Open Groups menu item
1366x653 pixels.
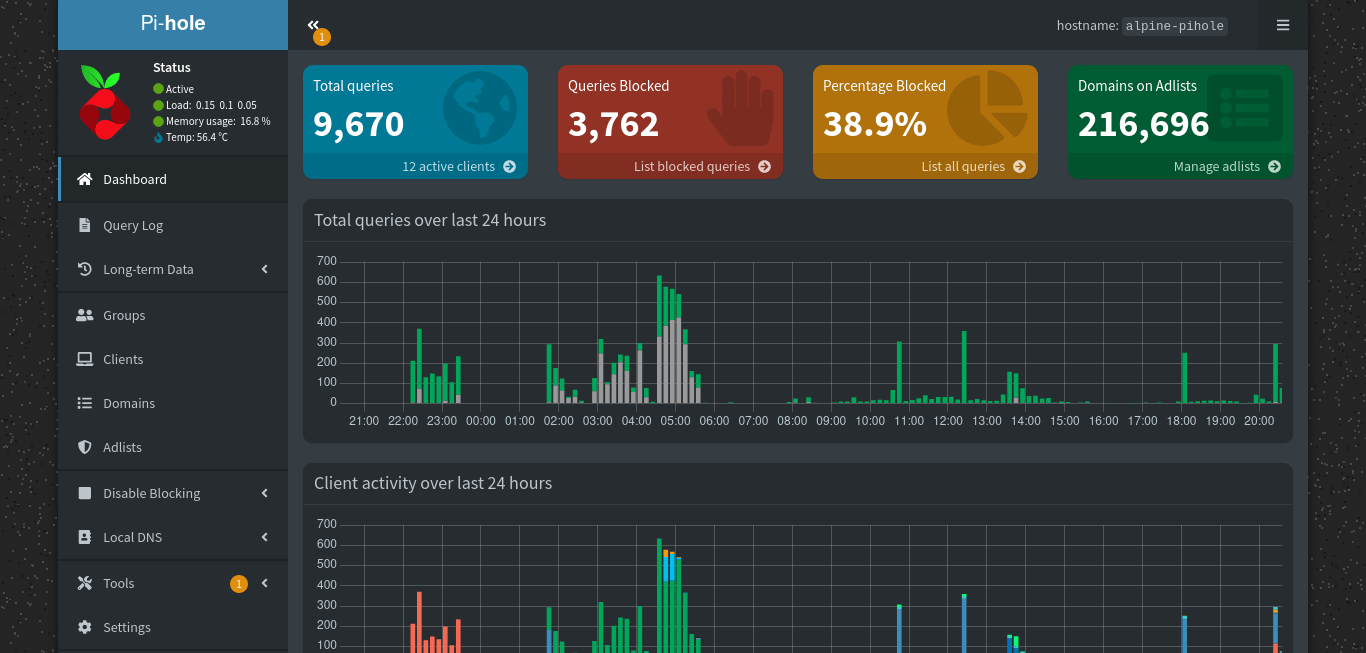coord(173,315)
